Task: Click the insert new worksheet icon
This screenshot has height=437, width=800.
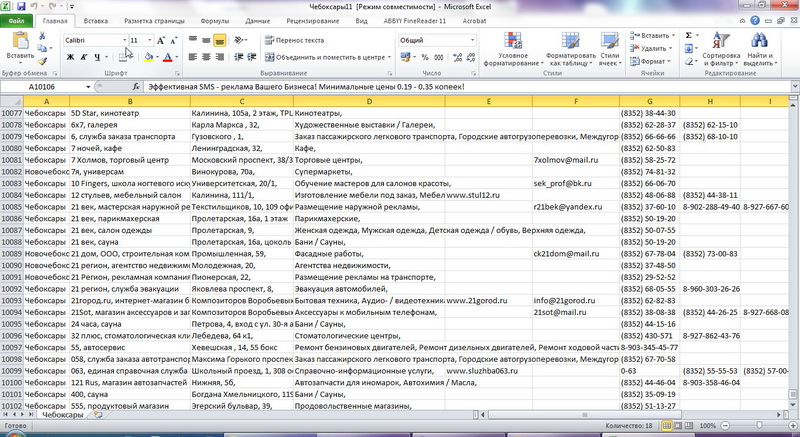Action: coord(98,415)
